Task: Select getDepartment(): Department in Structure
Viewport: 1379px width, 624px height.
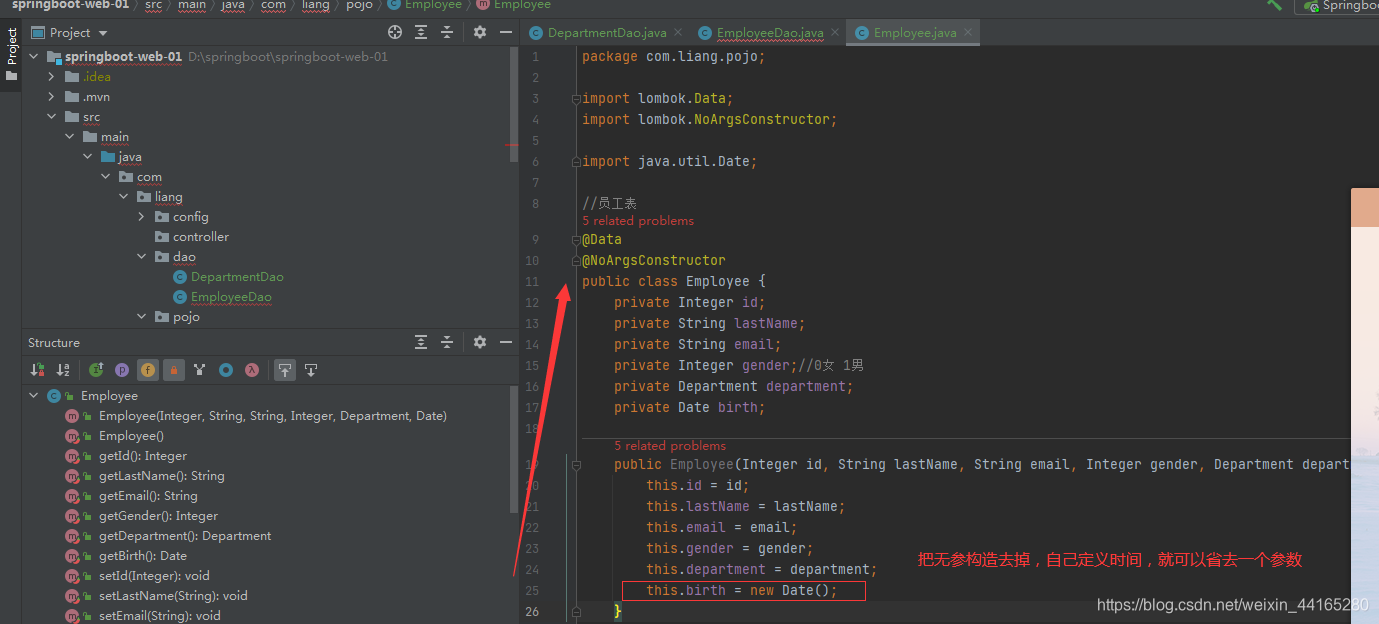Action: [185, 536]
